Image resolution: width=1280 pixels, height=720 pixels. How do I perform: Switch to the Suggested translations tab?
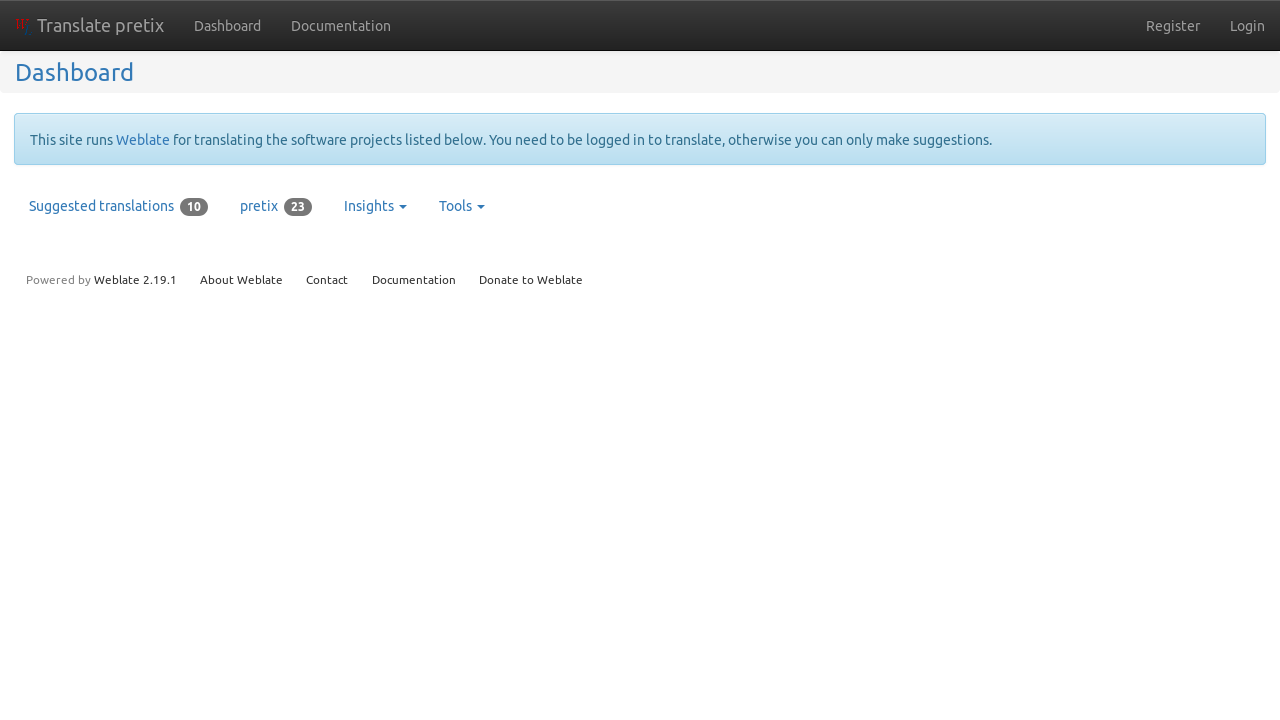click(101, 206)
